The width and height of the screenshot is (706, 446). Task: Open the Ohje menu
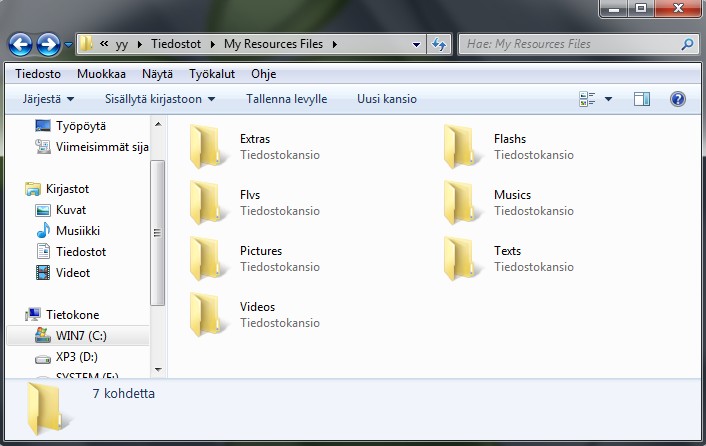[x=263, y=74]
